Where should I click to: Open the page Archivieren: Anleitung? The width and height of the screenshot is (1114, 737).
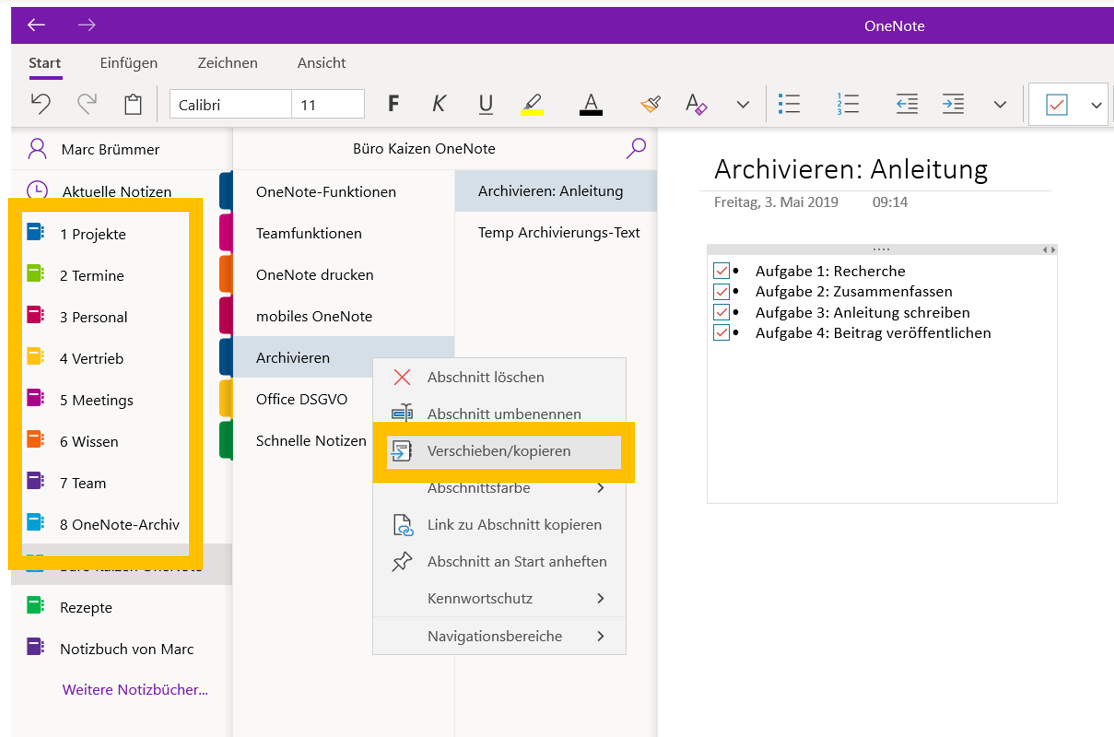coord(556,190)
